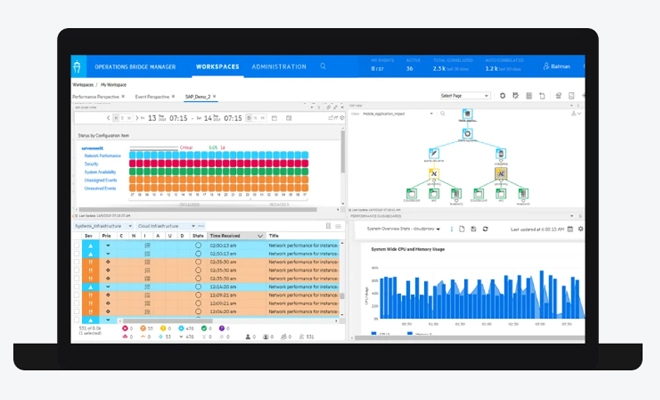Image resolution: width=660 pixels, height=400 pixels.
Task: Open the Performance Dashboard settings gear
Action: tap(581, 229)
